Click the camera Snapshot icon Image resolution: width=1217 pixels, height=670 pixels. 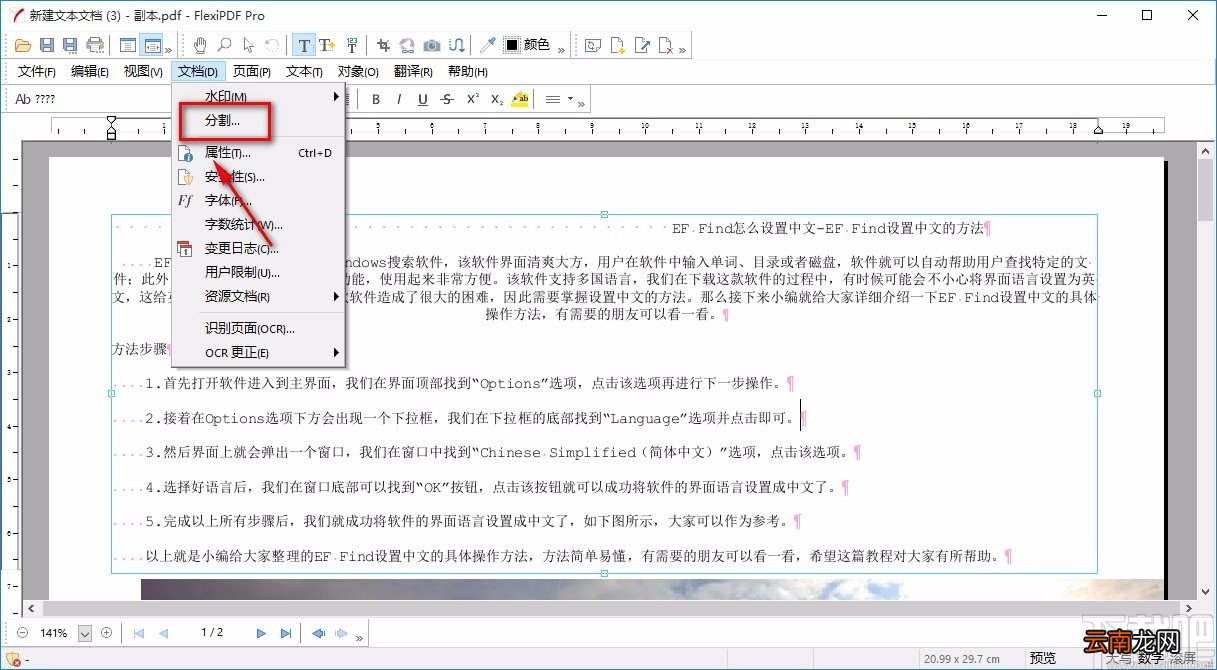click(432, 45)
